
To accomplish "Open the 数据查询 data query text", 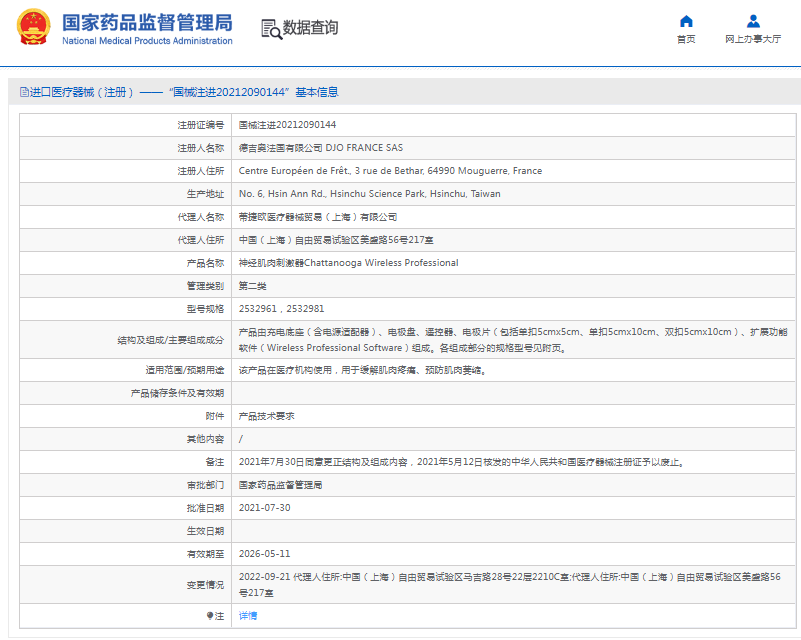I will (311, 28).
